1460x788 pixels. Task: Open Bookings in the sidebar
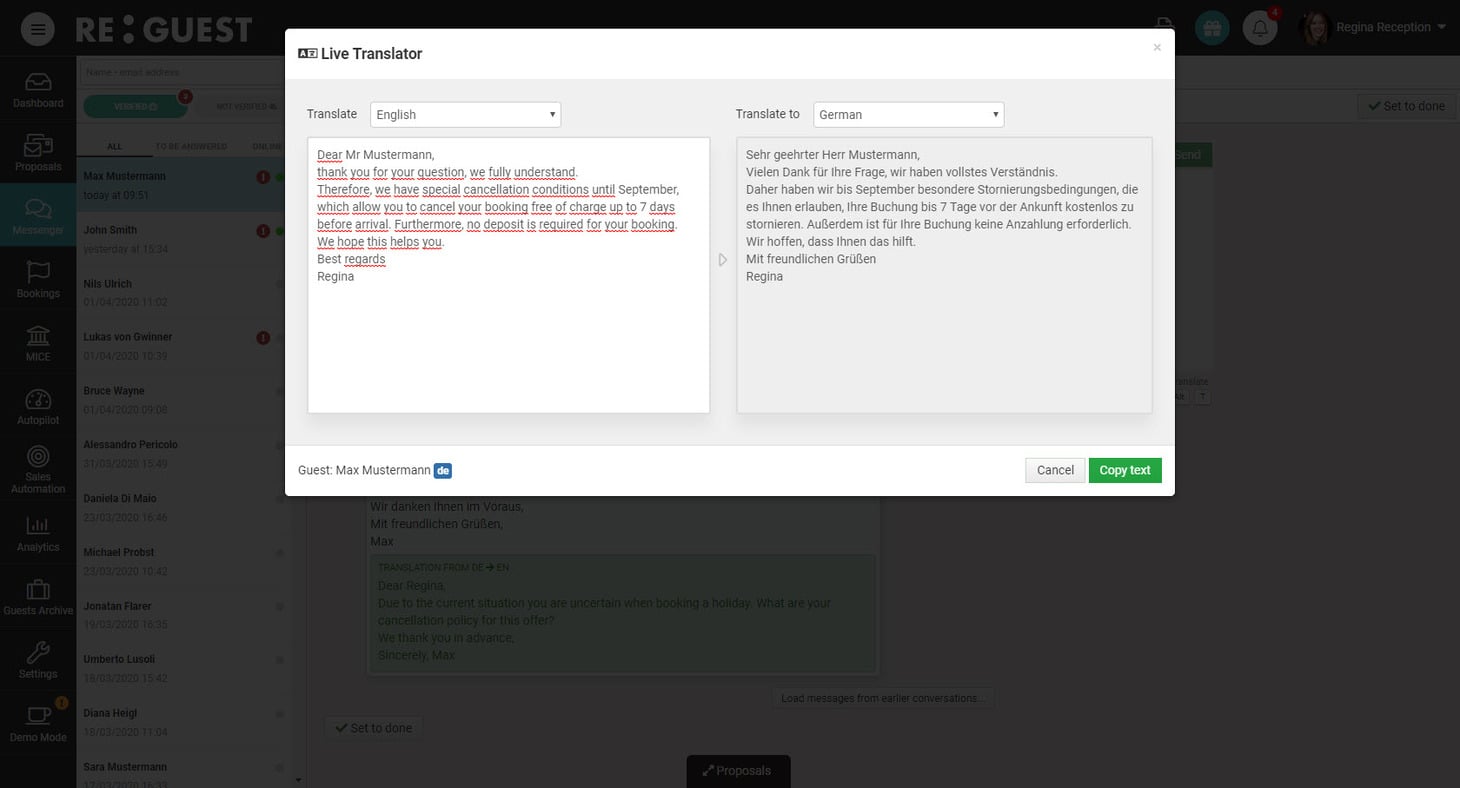[38, 280]
